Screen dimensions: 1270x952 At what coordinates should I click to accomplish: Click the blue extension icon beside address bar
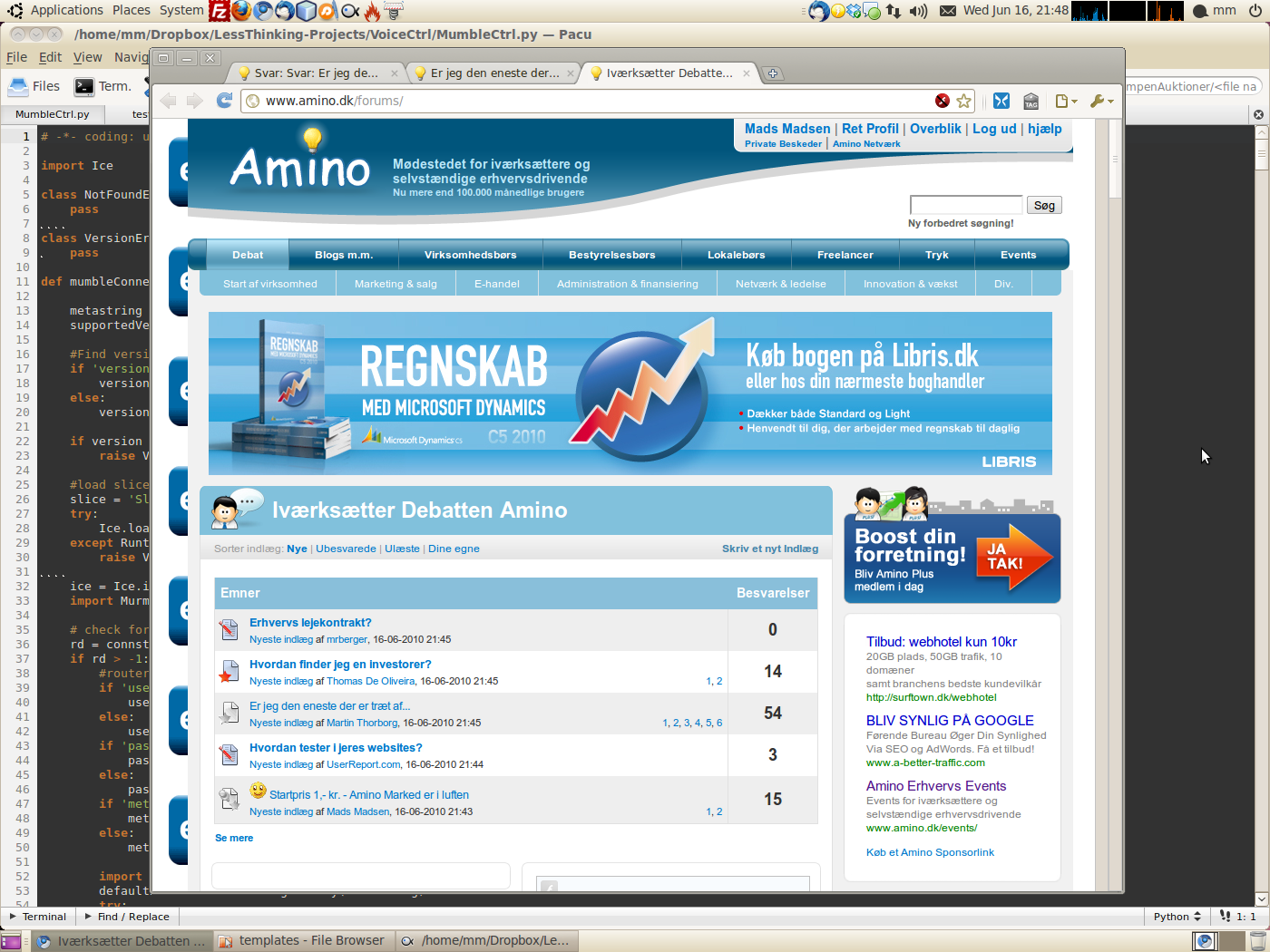pos(1001,101)
